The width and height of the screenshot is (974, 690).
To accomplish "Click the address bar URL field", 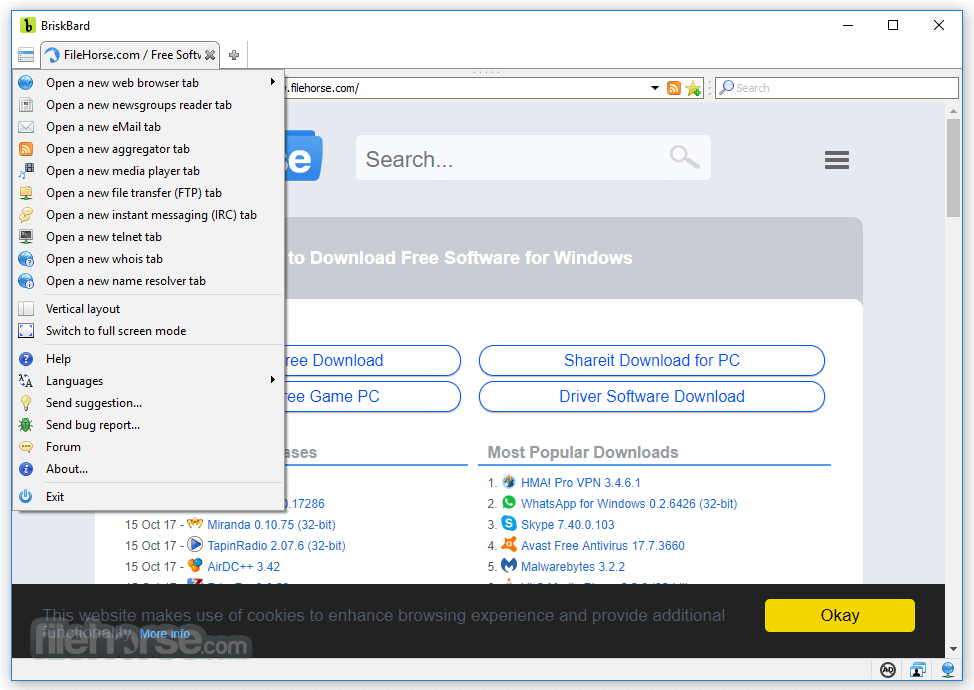I will tap(466, 88).
